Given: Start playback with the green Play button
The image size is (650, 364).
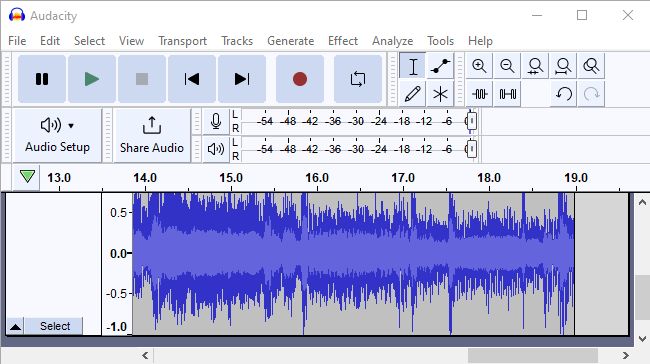Looking at the screenshot, I should 92,79.
